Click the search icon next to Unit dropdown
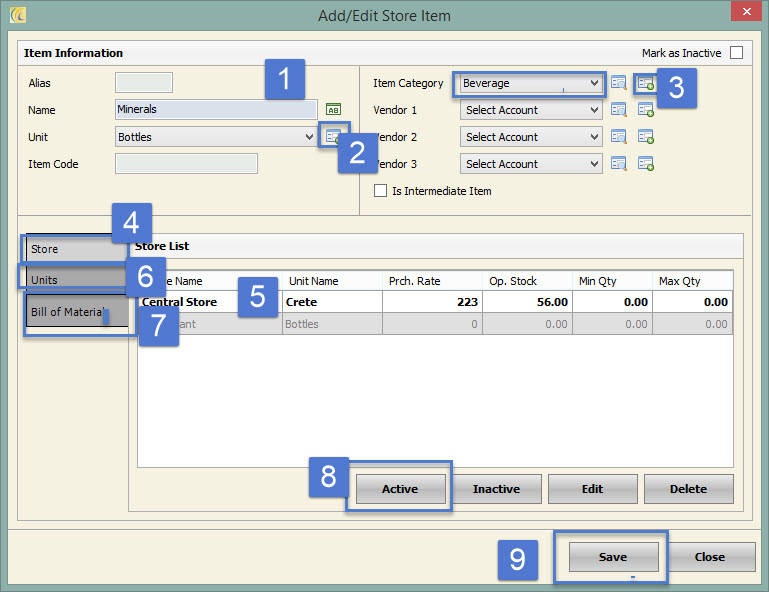 (x=332, y=136)
